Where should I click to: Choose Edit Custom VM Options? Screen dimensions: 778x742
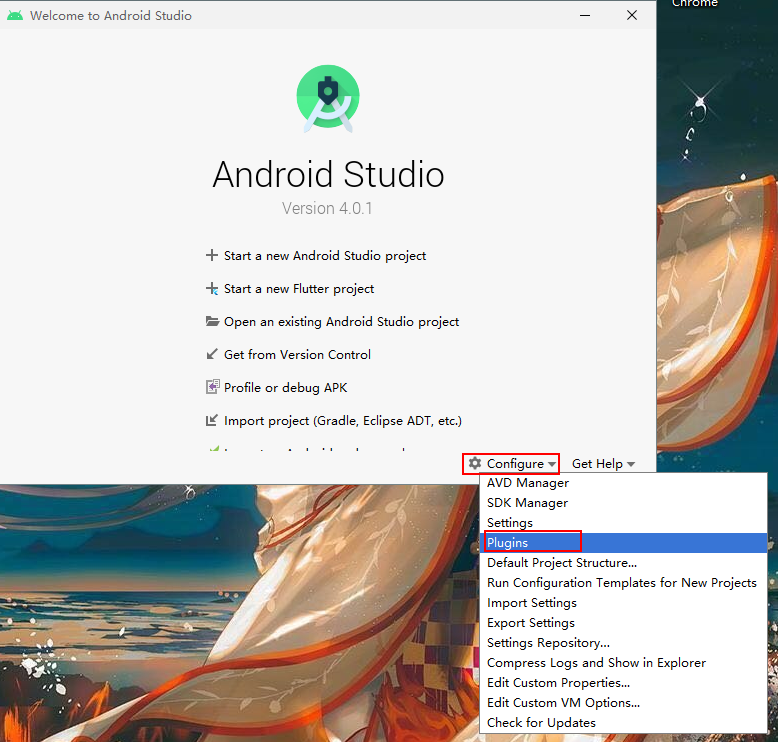(x=623, y=702)
